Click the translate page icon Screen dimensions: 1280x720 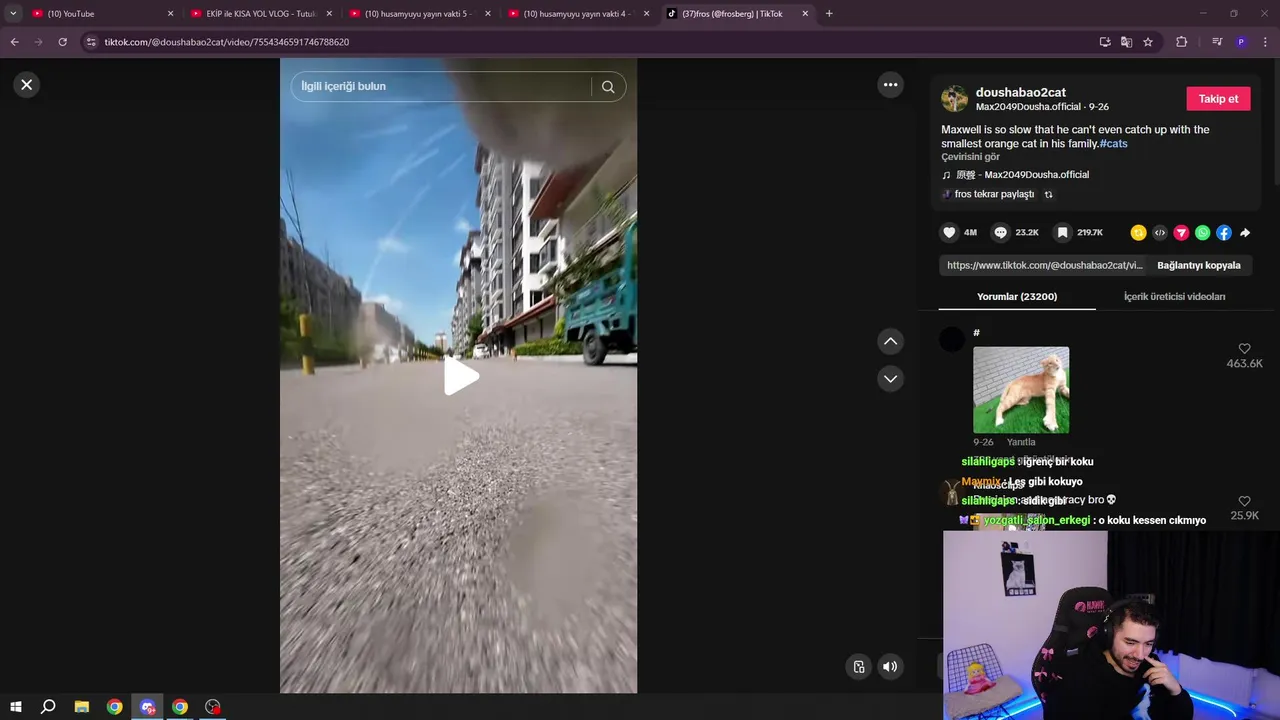coord(1127,42)
